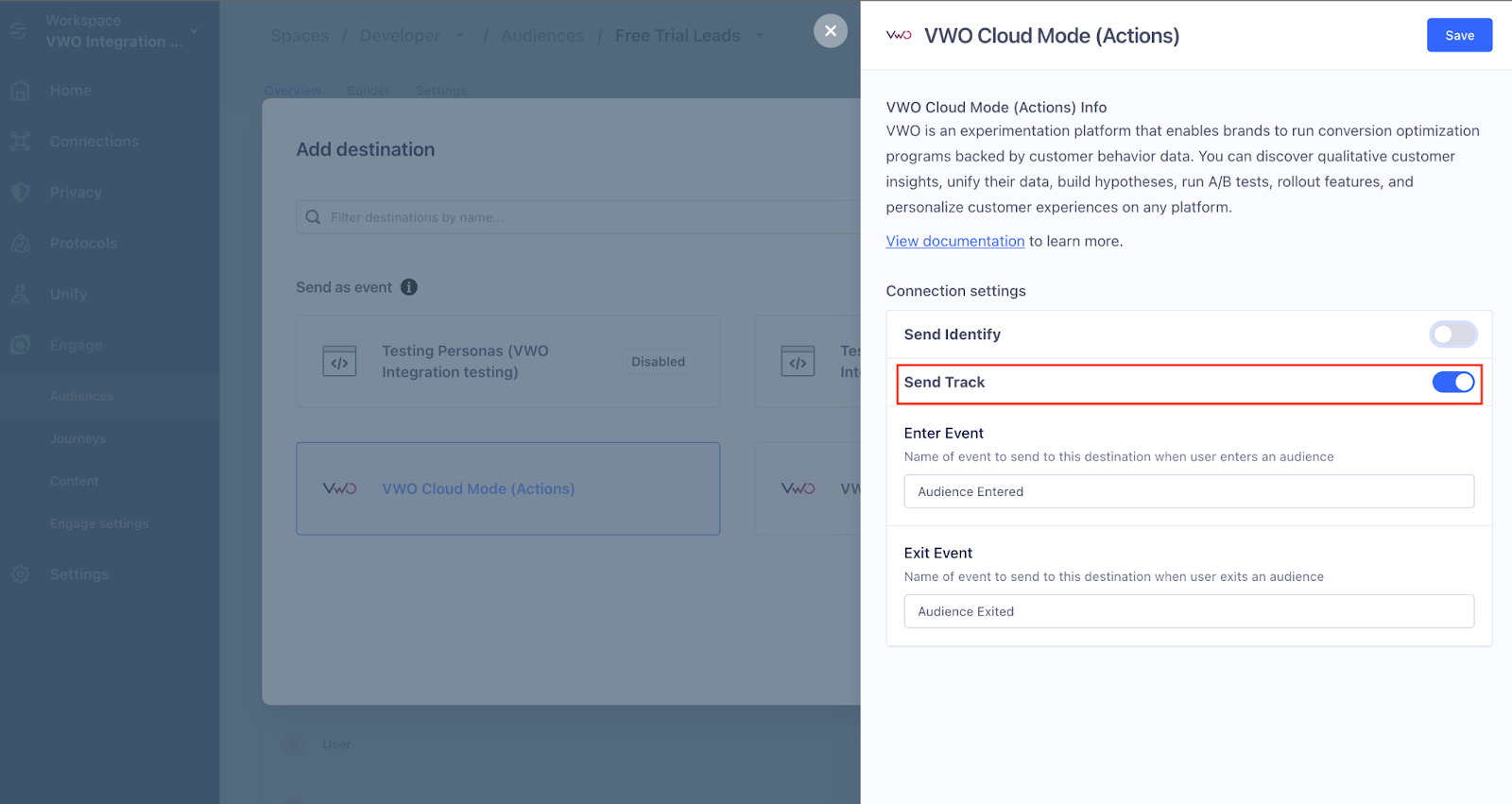Click the Home icon in sidebar
This screenshot has width=1512, height=804.
(x=20, y=91)
